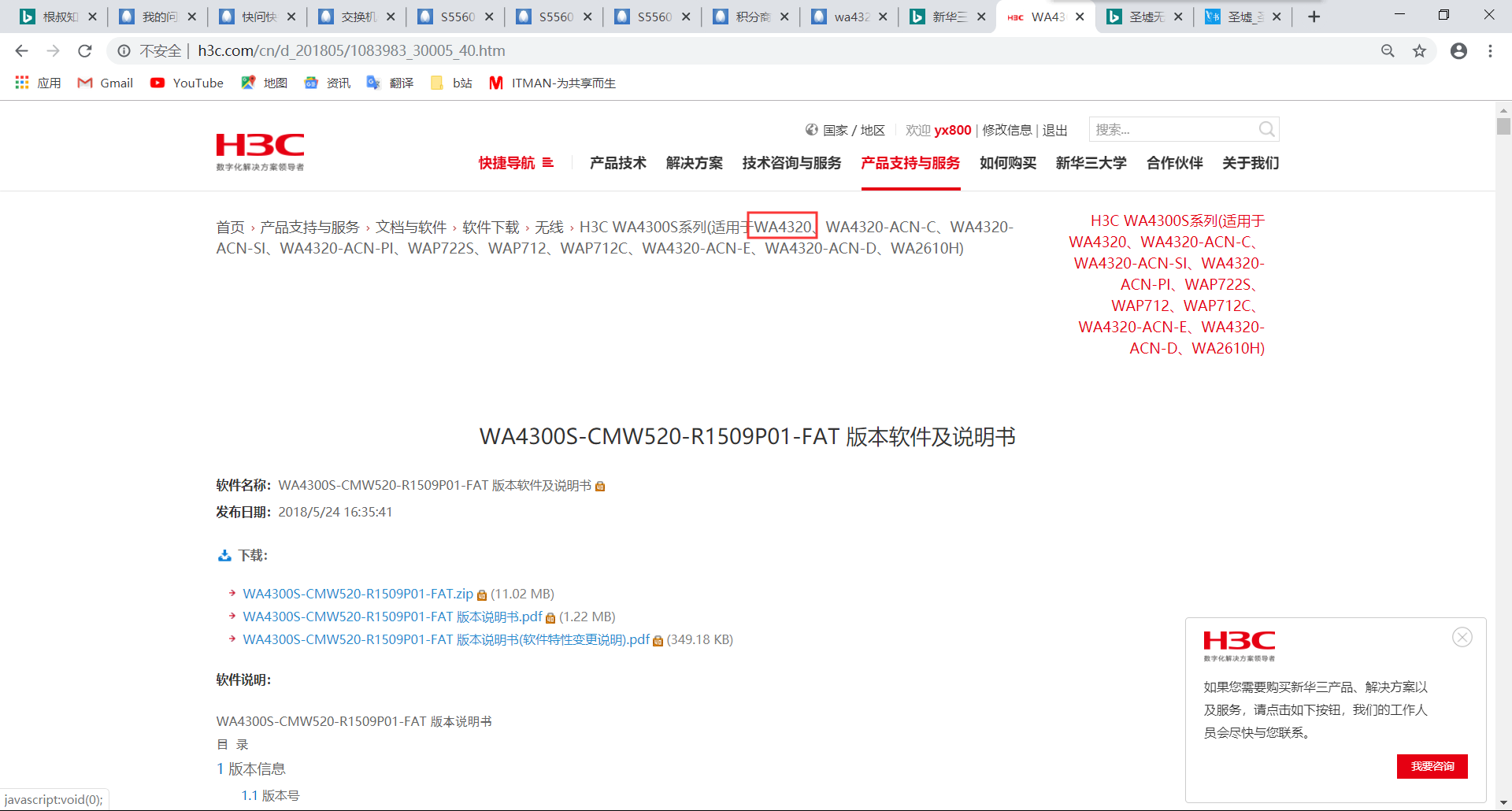The height and width of the screenshot is (811, 1512).
Task: Bookmark this page with the star
Action: [1419, 51]
